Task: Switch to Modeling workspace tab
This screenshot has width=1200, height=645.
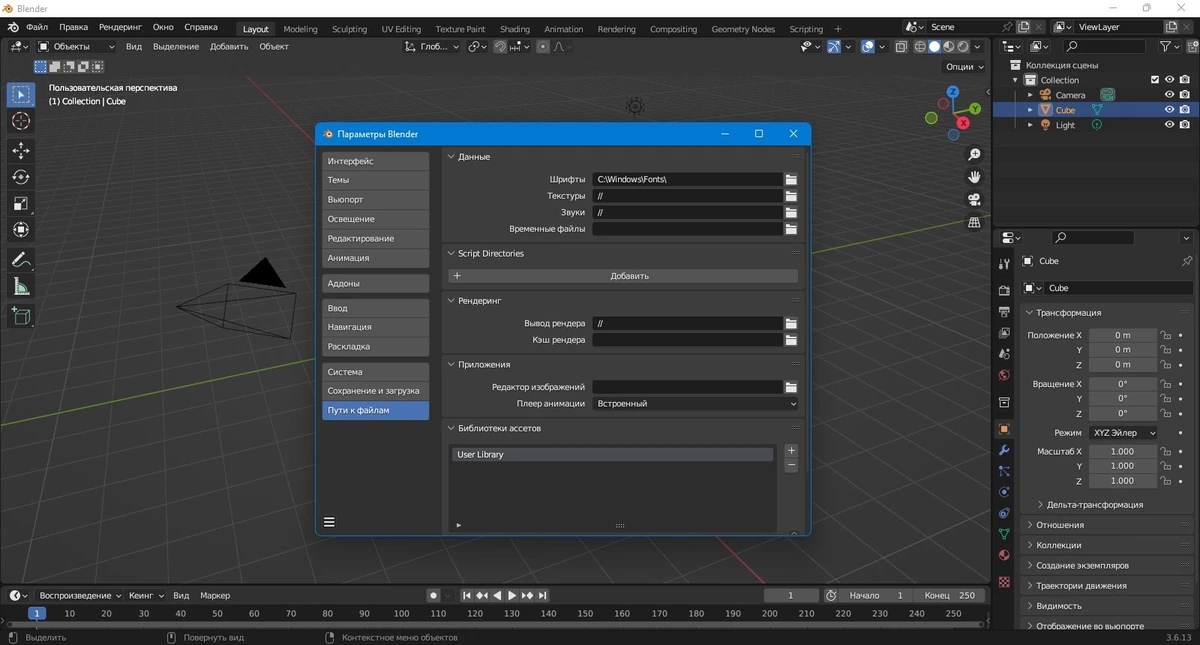Action: pyautogui.click(x=300, y=29)
